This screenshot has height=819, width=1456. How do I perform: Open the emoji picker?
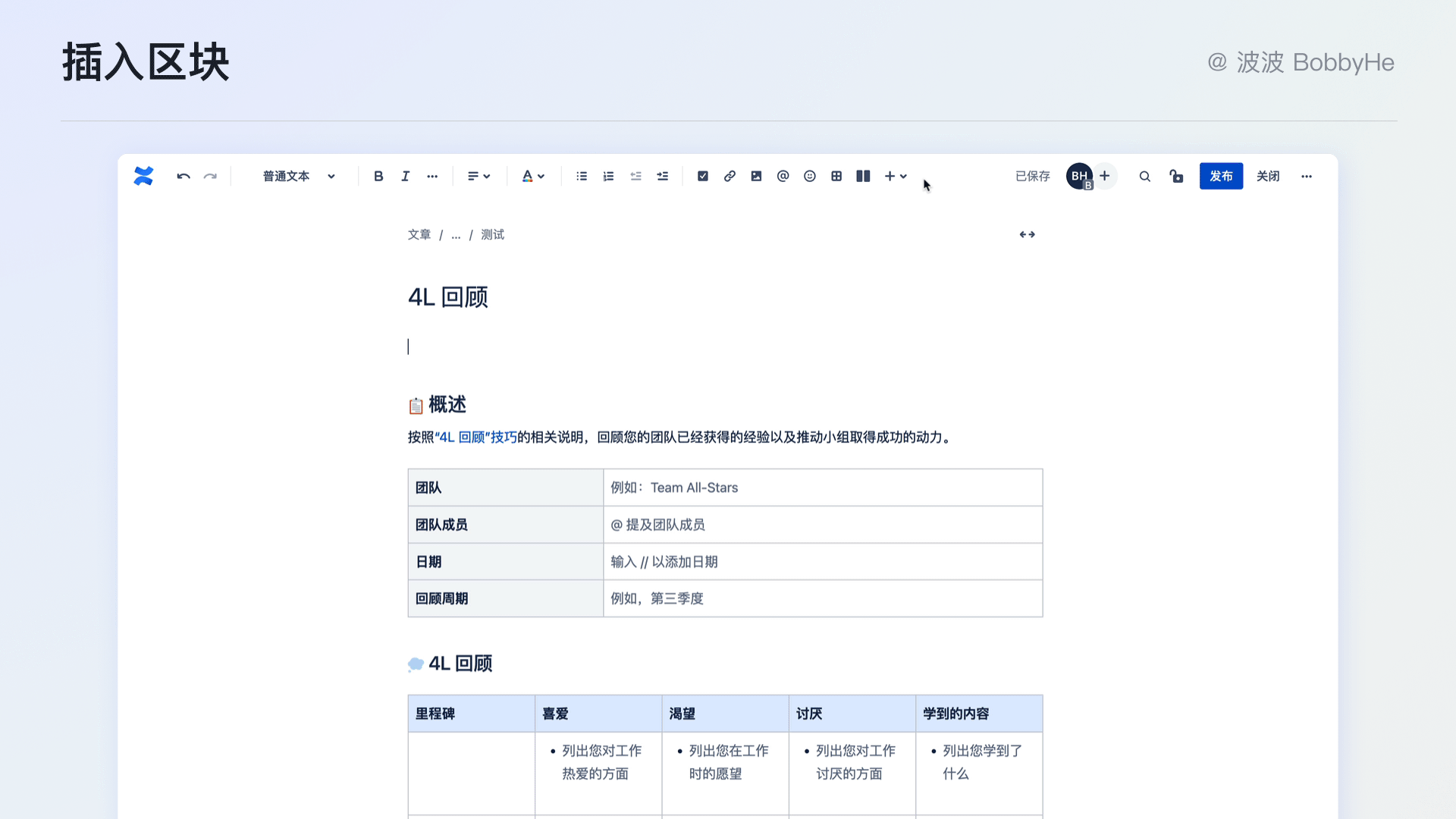point(810,176)
